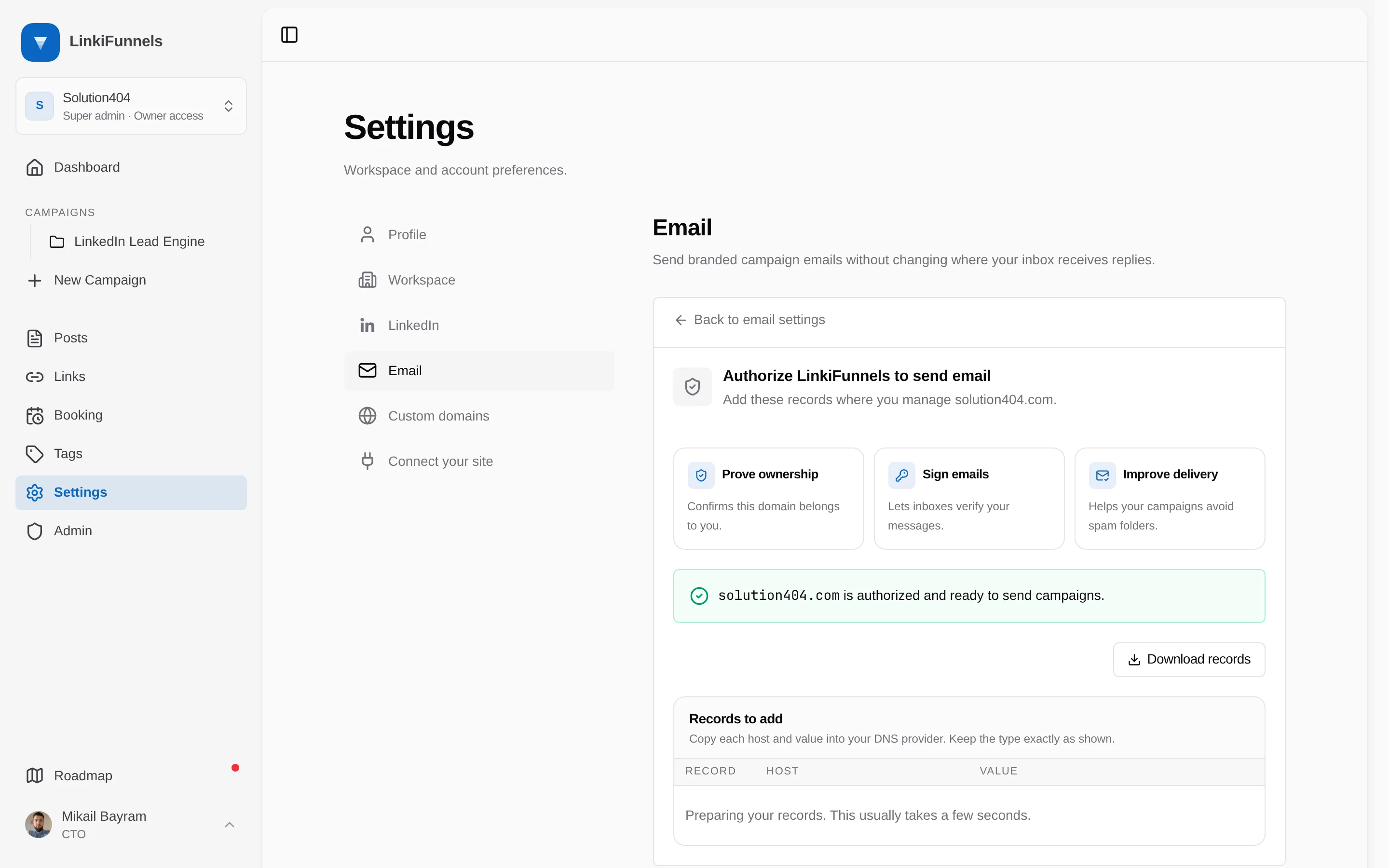Open the Connect your site tab
The height and width of the screenshot is (868, 1389).
479,461
